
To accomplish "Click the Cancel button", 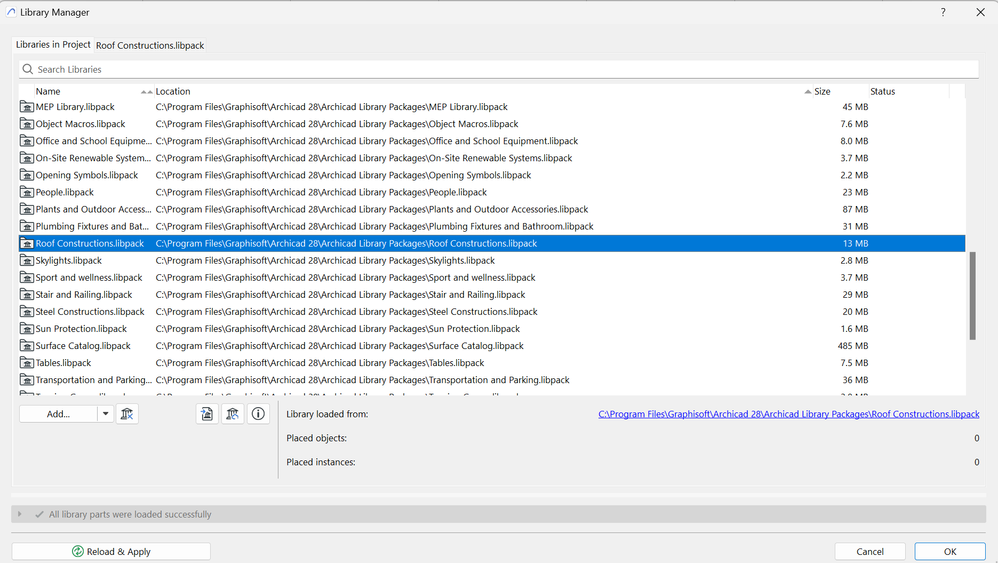I will pos(870,552).
